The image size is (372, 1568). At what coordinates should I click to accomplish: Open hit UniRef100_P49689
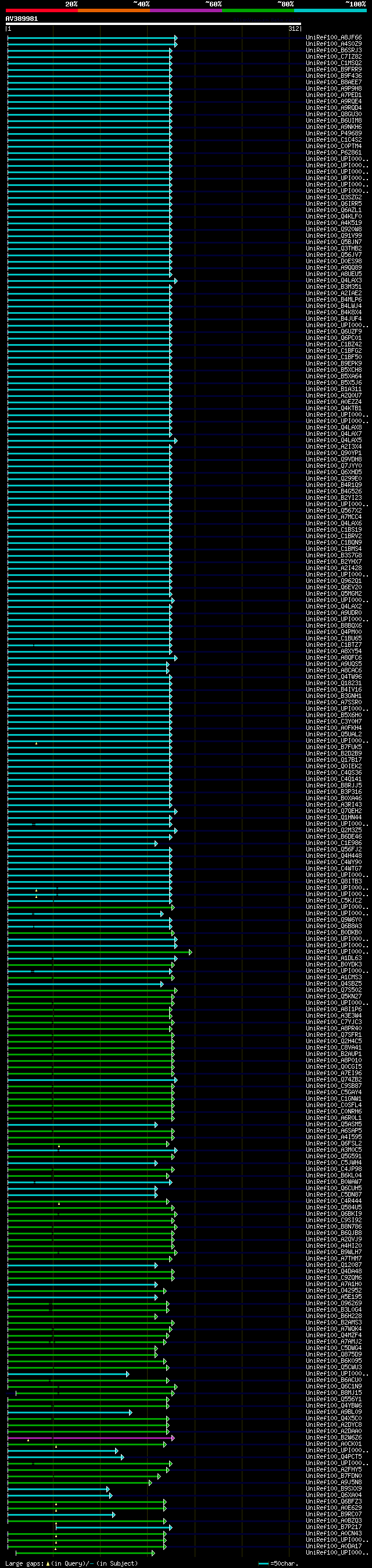(x=334, y=133)
